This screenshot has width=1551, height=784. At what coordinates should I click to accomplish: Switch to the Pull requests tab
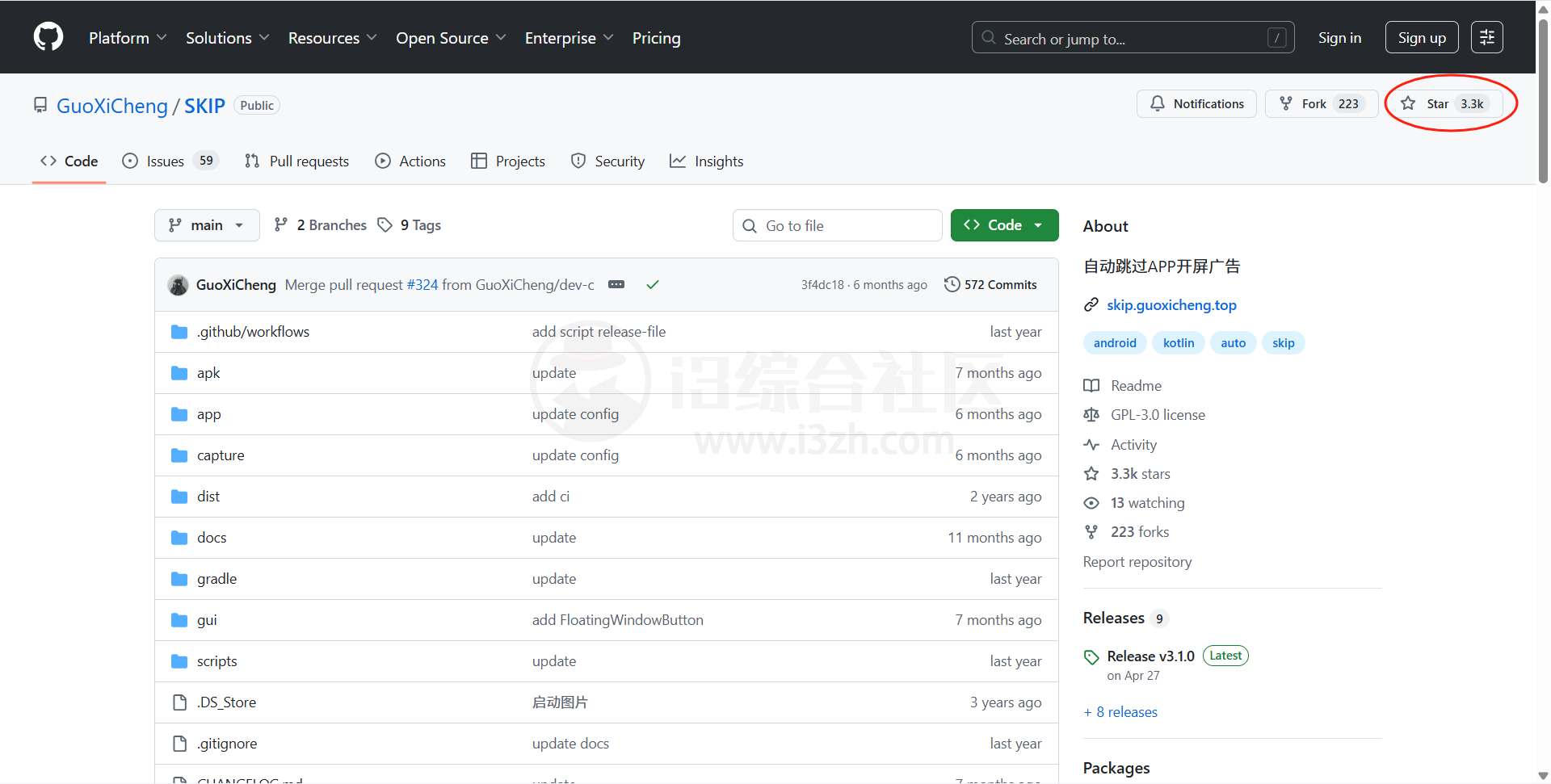pos(297,161)
